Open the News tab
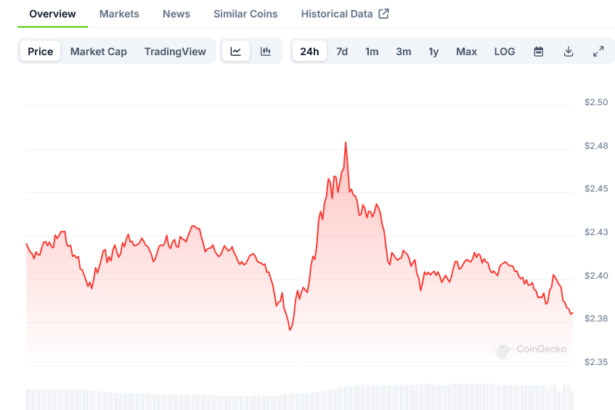This screenshot has height=410, width=615. point(176,14)
